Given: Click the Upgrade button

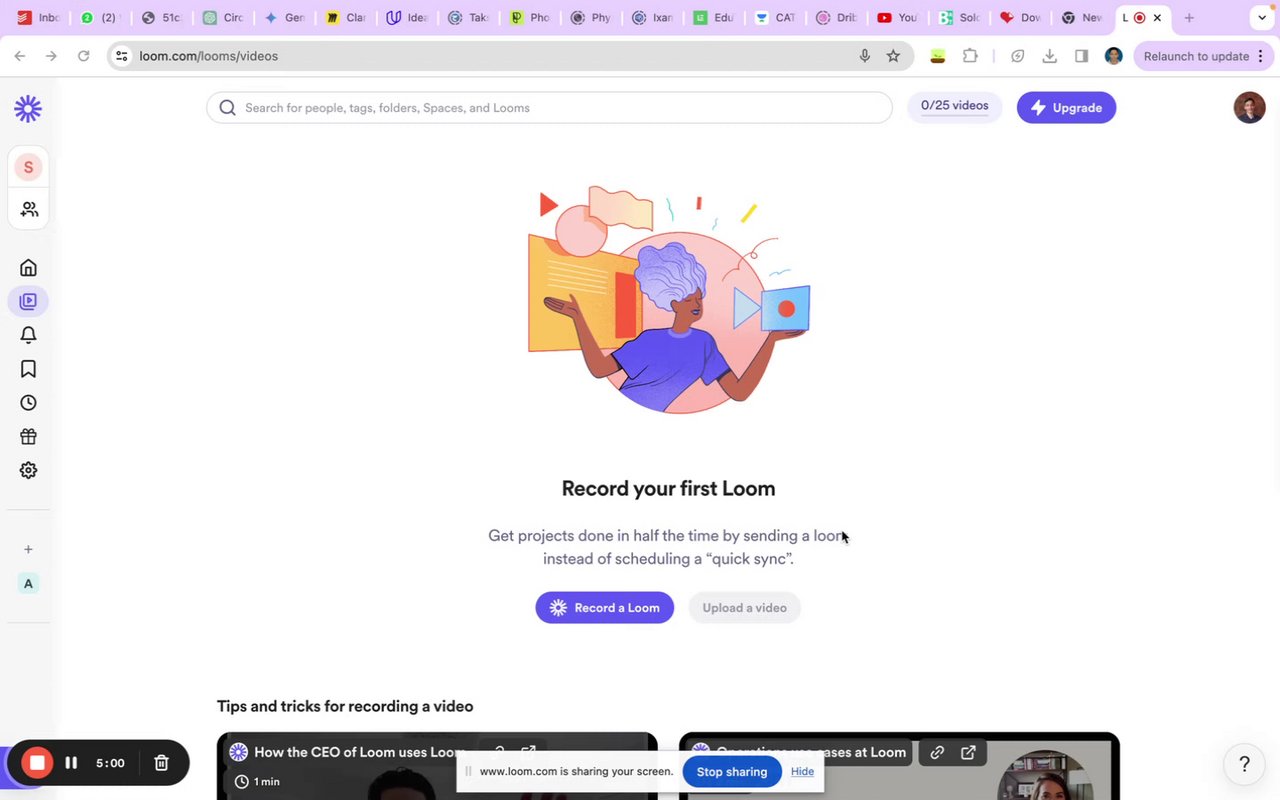Looking at the screenshot, I should click(x=1066, y=108).
